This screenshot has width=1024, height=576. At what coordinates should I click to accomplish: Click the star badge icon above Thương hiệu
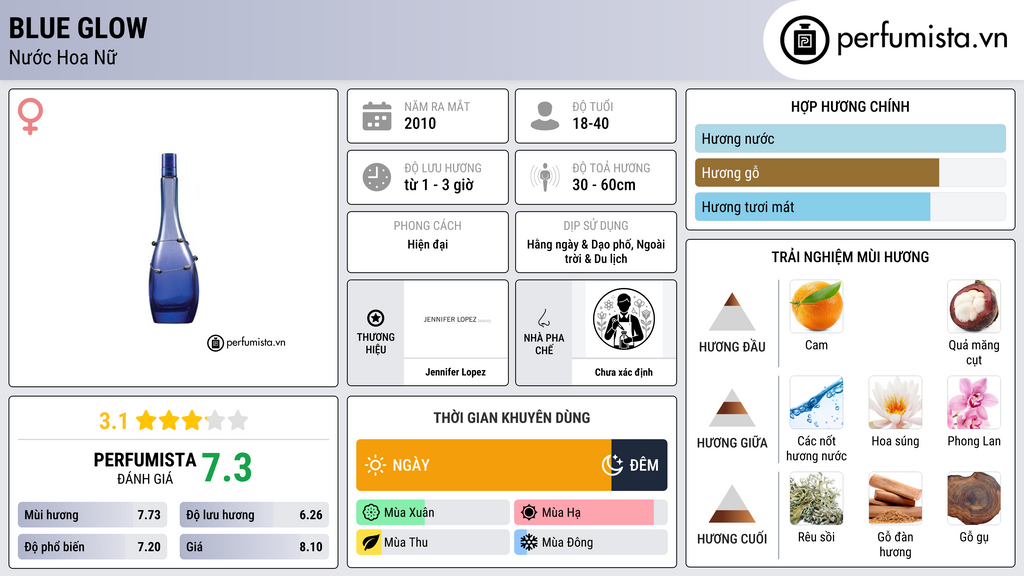[x=376, y=318]
